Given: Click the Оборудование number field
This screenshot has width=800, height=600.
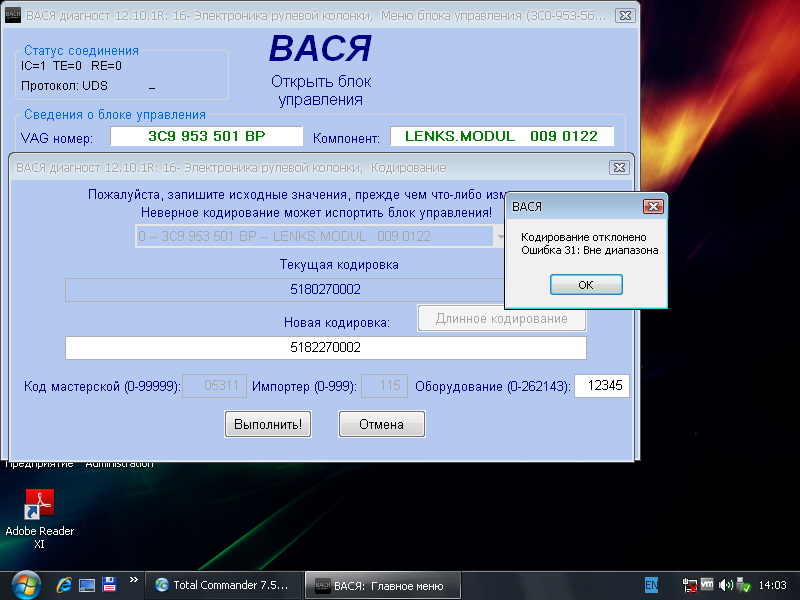Looking at the screenshot, I should tap(602, 386).
